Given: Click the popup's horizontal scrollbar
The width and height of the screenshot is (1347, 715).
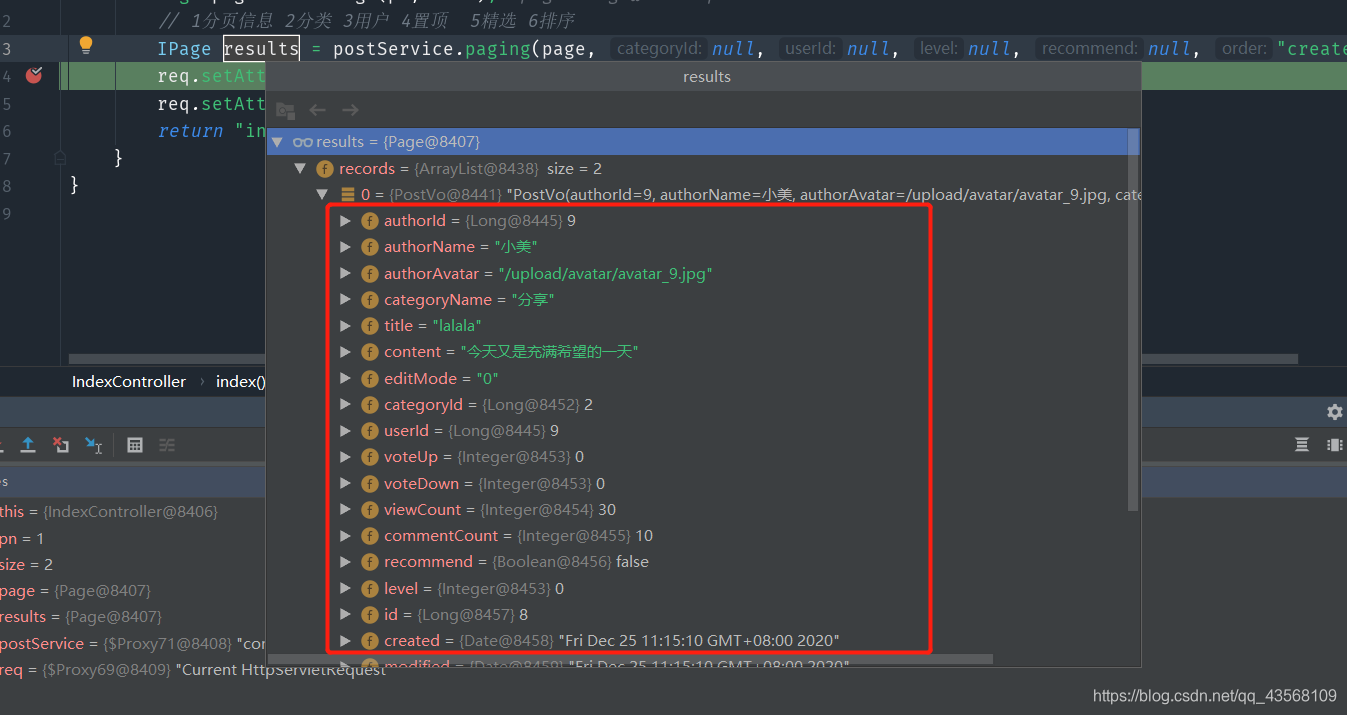Looking at the screenshot, I should pyautogui.click(x=630, y=659).
